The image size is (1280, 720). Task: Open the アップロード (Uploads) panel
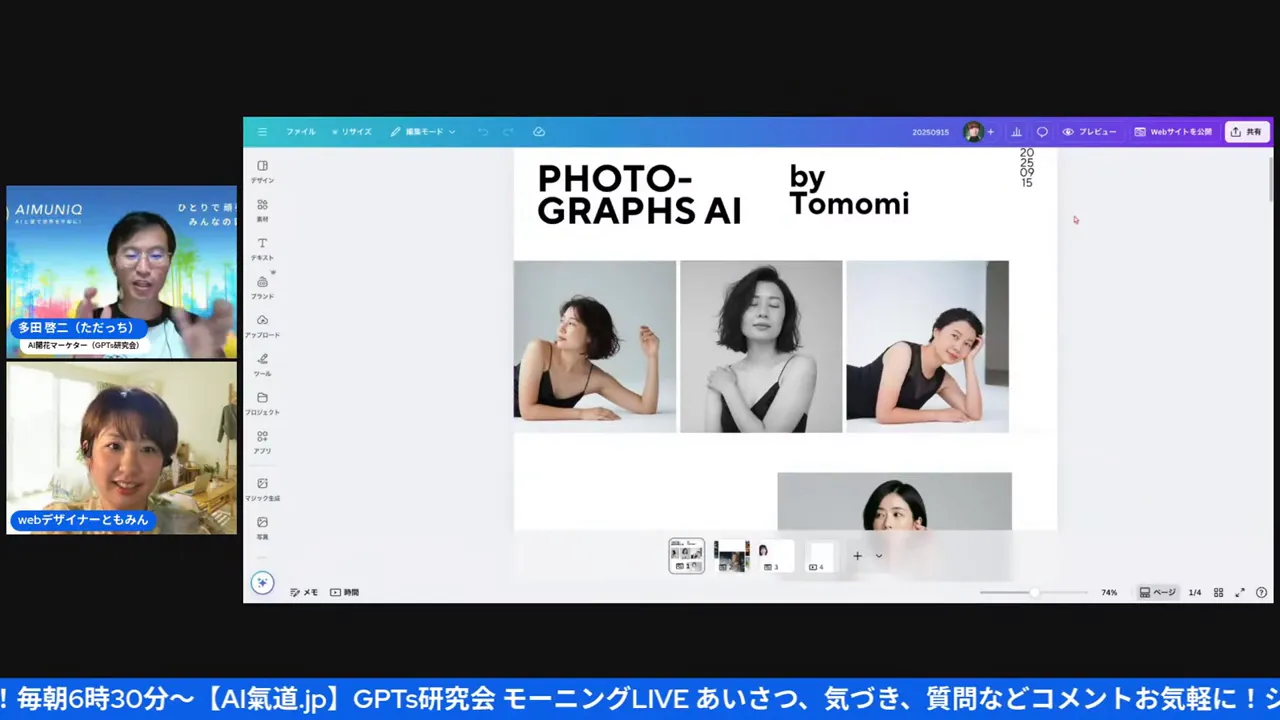pyautogui.click(x=262, y=325)
